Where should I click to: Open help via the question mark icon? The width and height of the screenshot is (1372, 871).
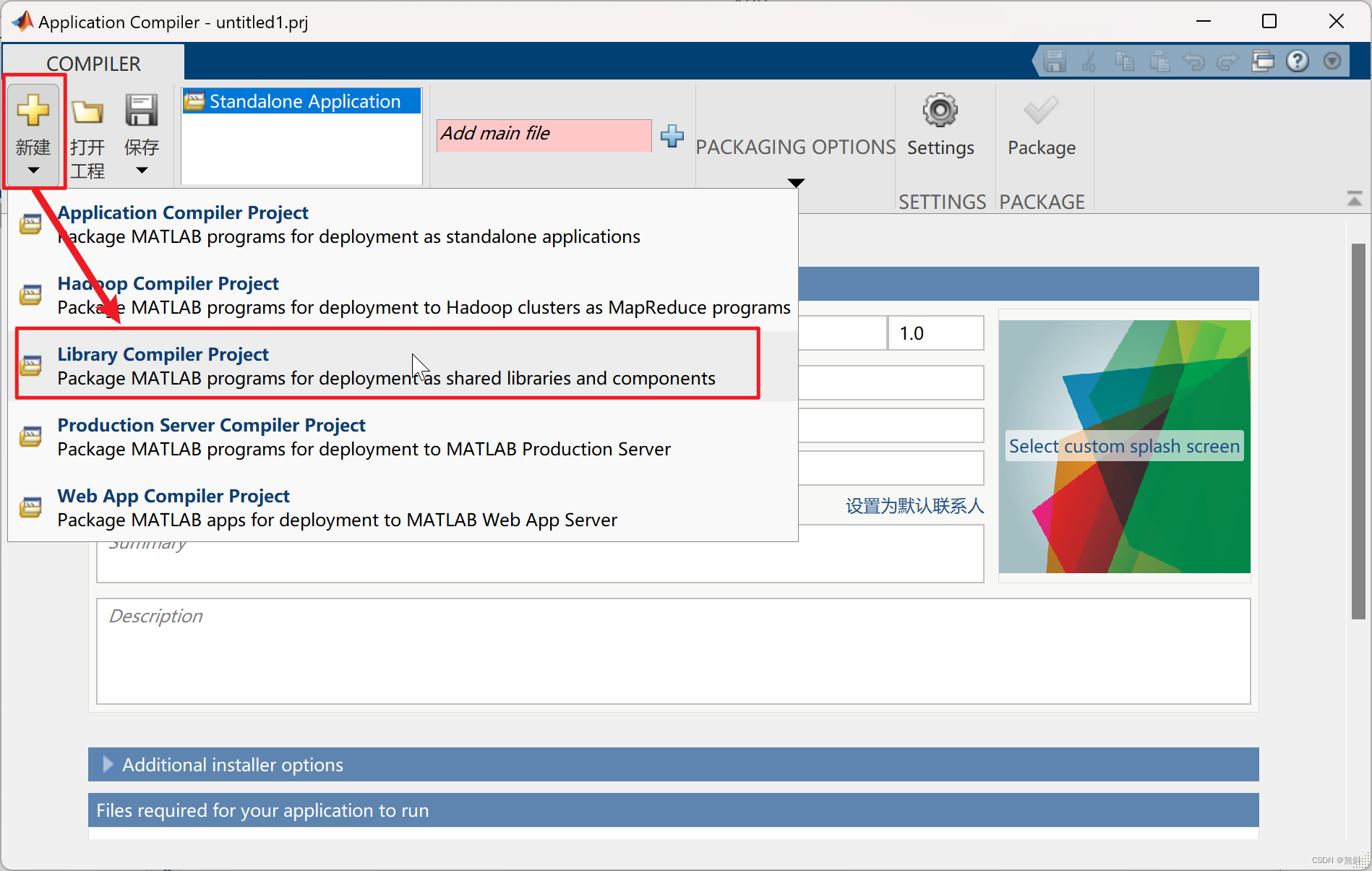[x=1298, y=61]
